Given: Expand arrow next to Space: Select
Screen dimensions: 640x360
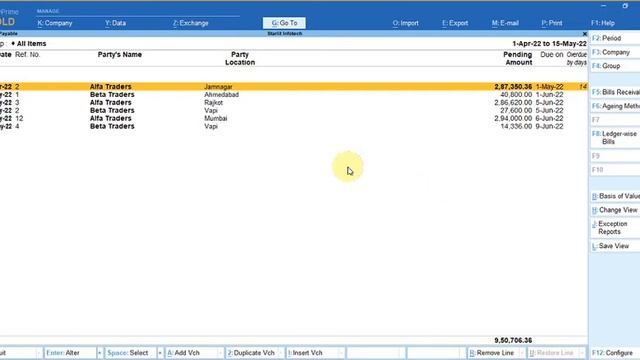Looking at the screenshot, I should pos(160,353).
